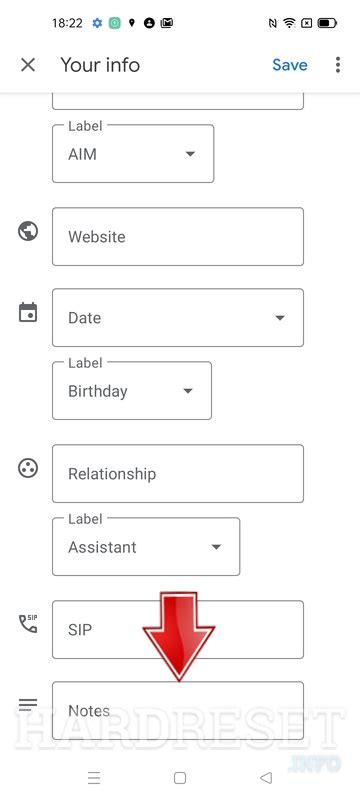Tap the globe website icon

(28, 231)
